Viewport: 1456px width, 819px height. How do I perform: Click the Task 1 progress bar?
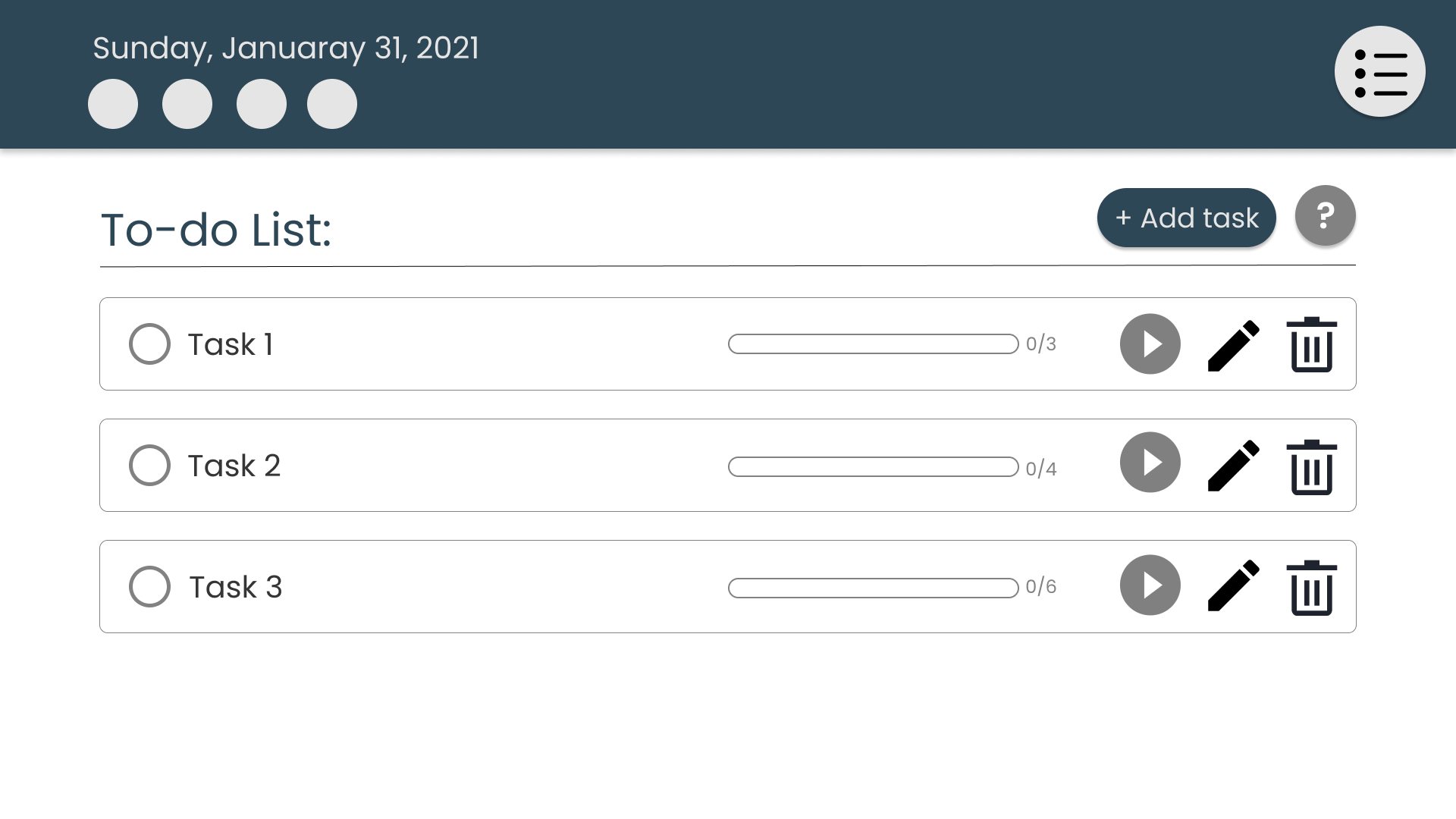pyautogui.click(x=873, y=344)
